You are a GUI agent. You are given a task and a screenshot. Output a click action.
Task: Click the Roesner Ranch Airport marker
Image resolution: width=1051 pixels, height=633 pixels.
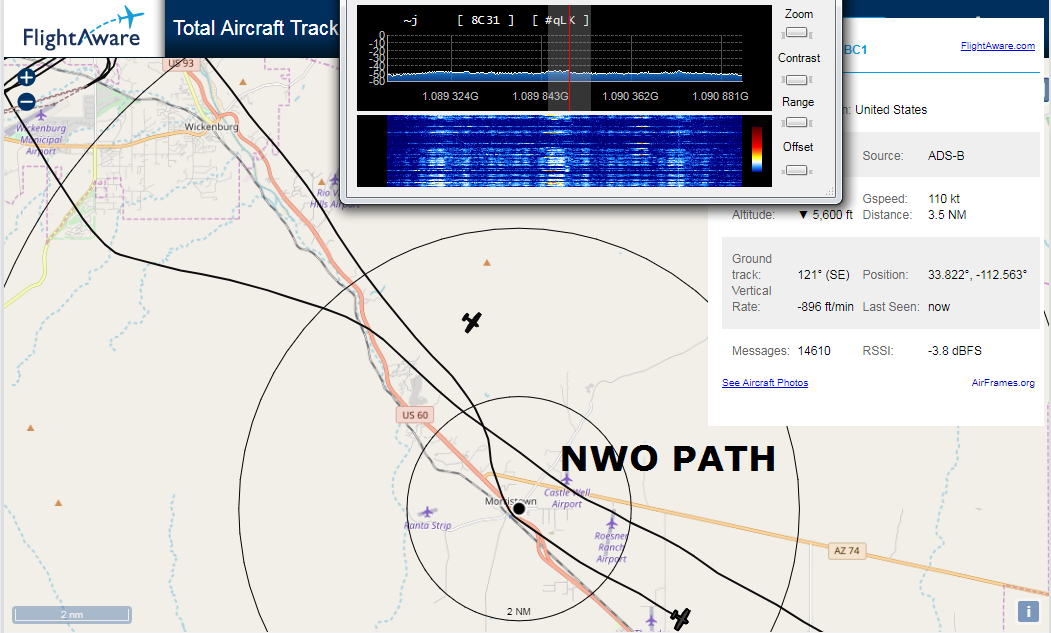[611, 522]
